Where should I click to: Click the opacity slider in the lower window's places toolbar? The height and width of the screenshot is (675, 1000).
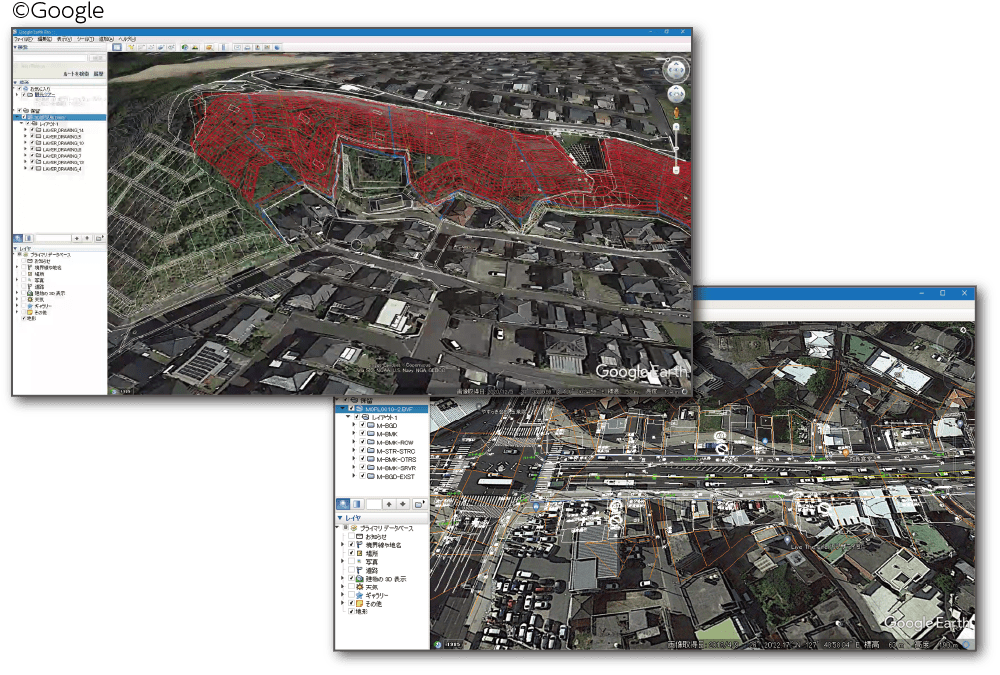(373, 504)
